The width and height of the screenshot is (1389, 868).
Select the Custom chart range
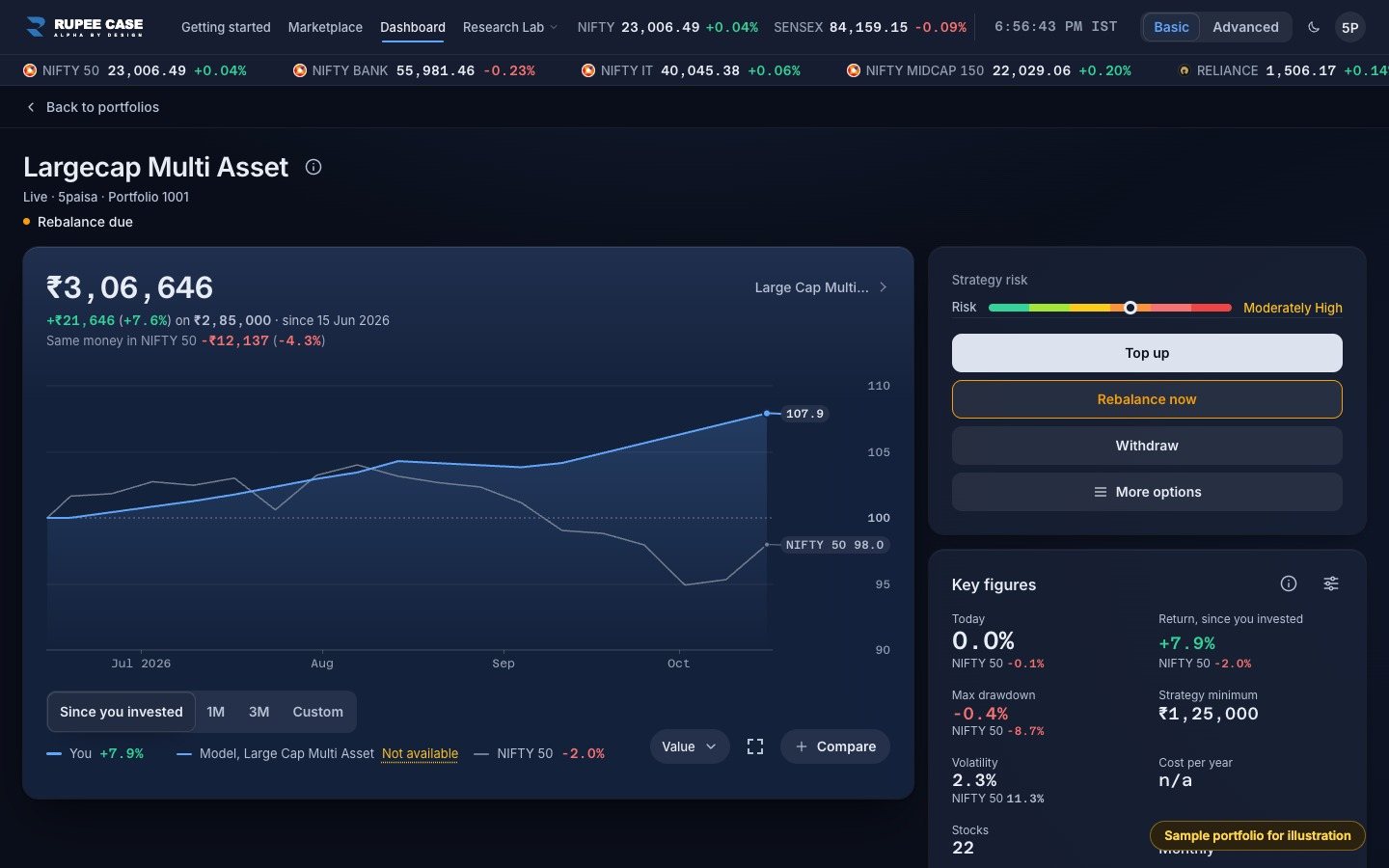tap(317, 712)
